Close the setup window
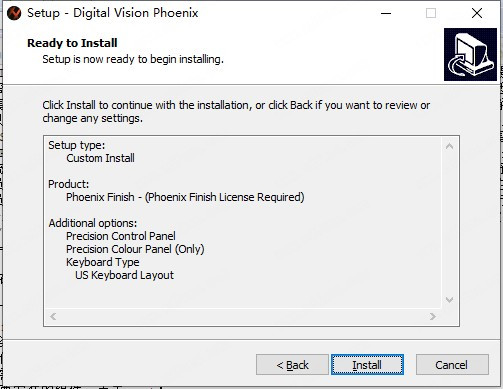The width and height of the screenshot is (503, 389). (x=477, y=13)
